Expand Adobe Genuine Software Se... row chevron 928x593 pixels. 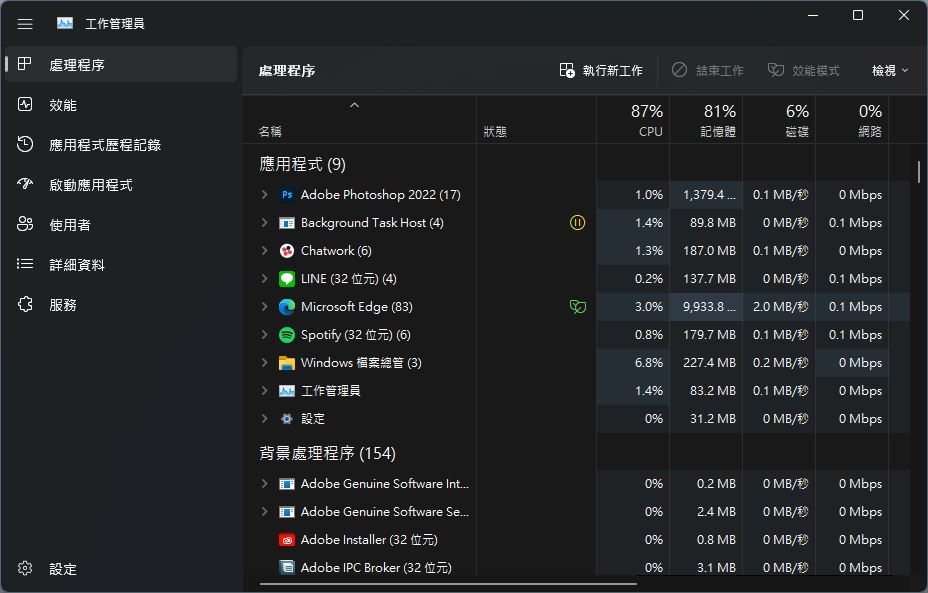point(265,512)
